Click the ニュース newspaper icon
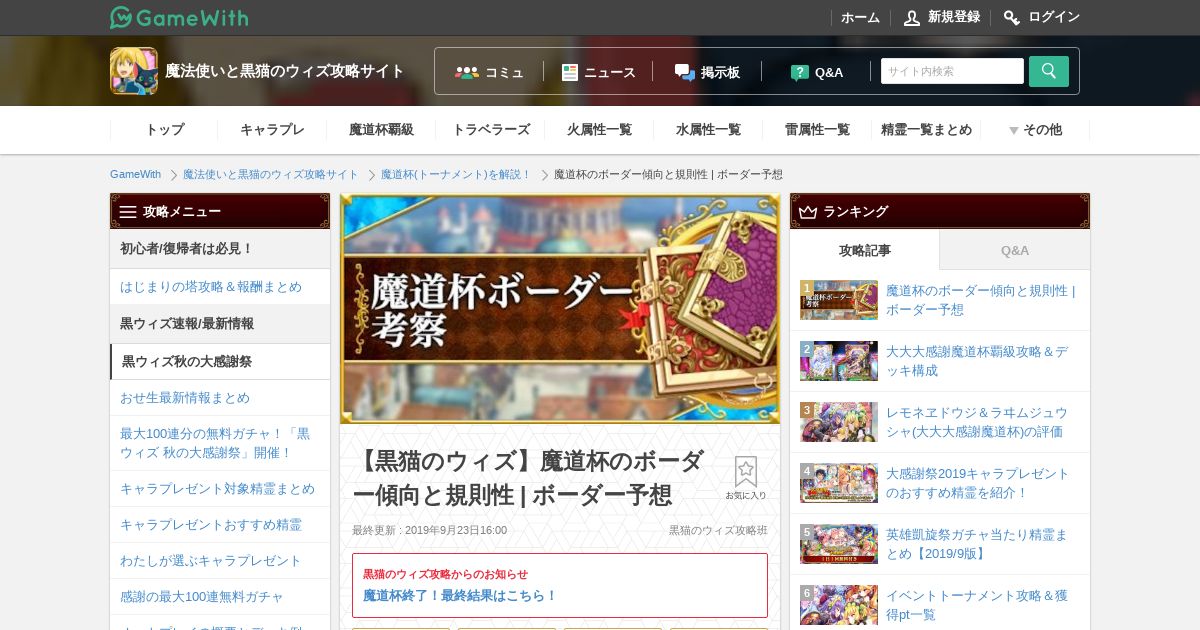 tap(570, 72)
